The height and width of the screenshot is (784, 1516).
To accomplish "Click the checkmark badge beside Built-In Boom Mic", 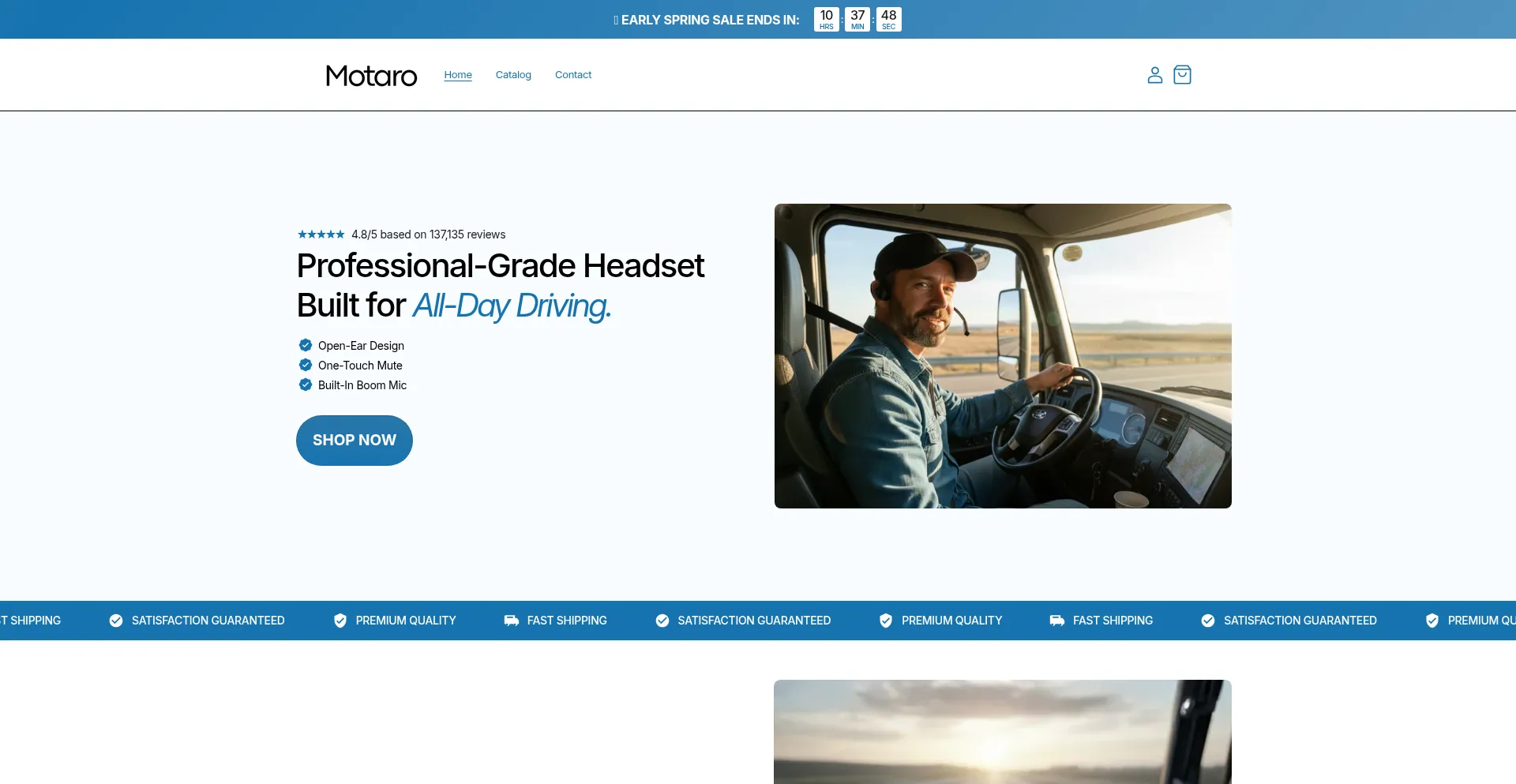I will click(306, 384).
